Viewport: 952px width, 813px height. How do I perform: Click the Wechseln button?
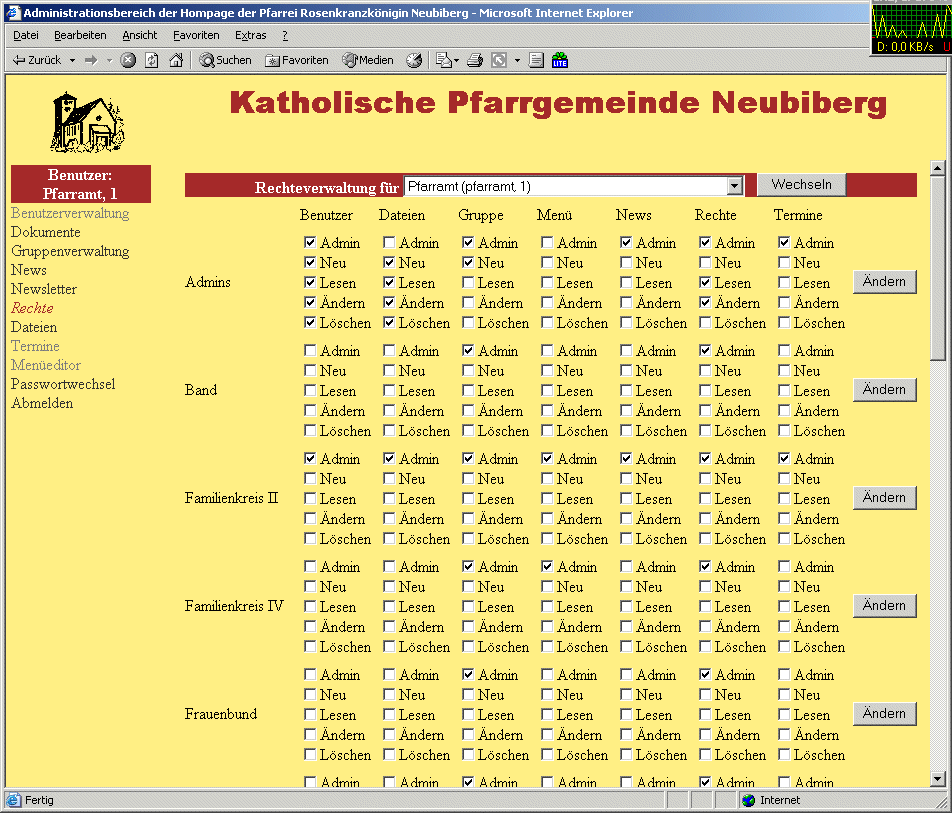click(x=801, y=185)
